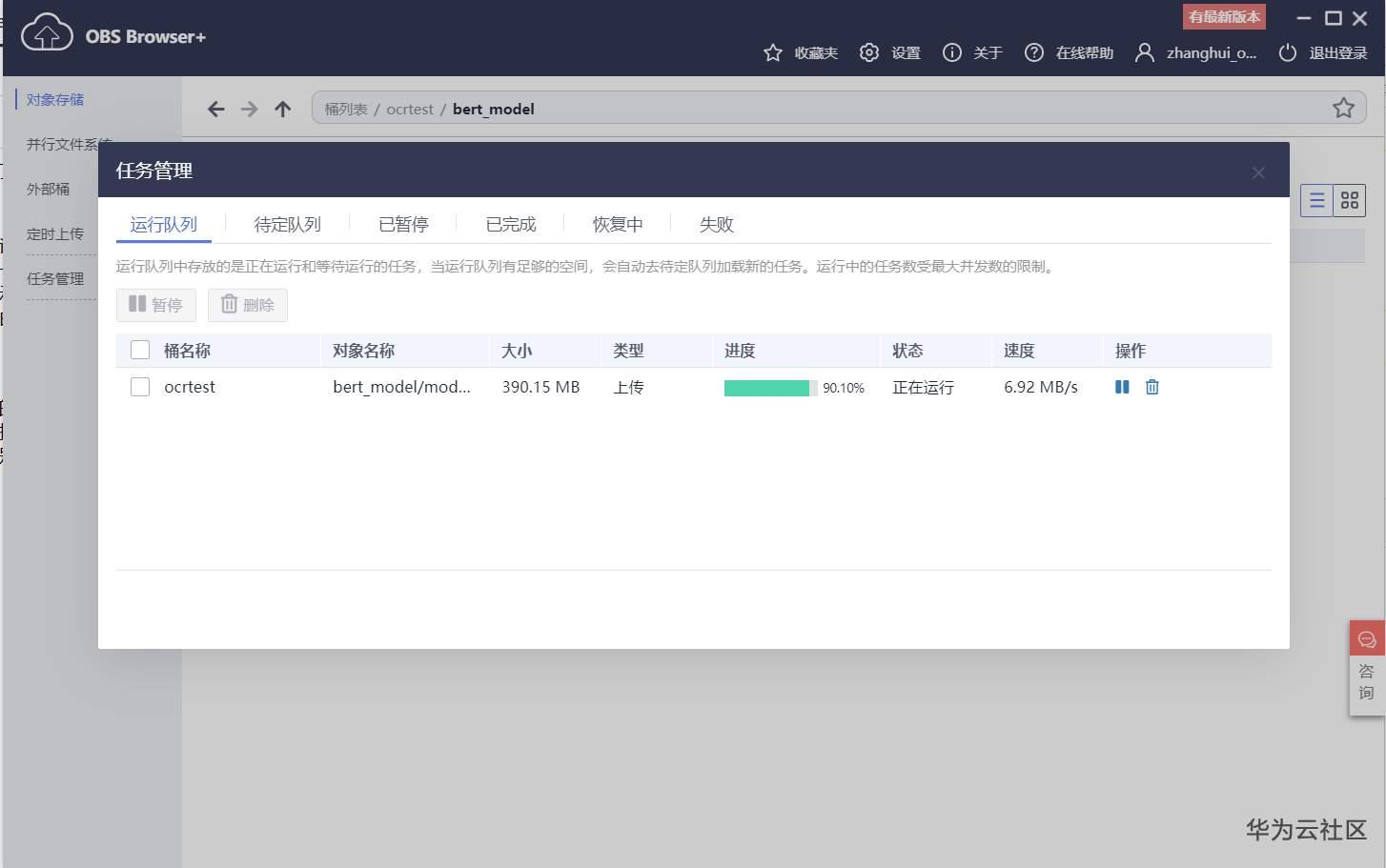Open zhanghui_o... user account menu
Image resolution: width=1386 pixels, height=868 pixels.
coord(1195,52)
